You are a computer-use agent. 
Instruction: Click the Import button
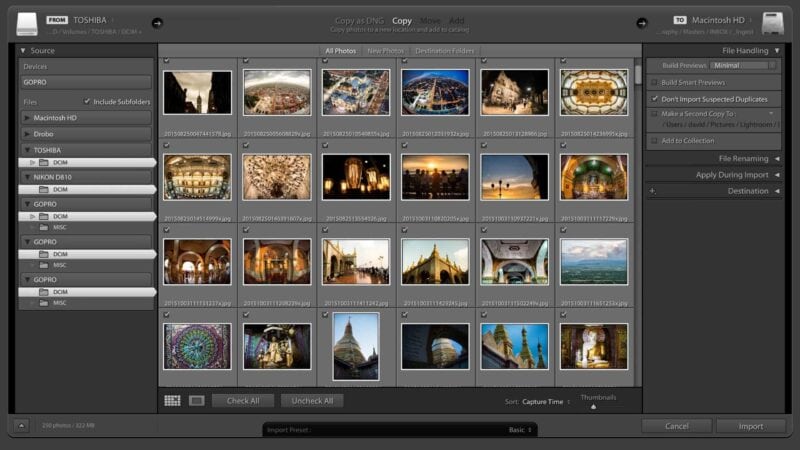pyautogui.click(x=751, y=426)
